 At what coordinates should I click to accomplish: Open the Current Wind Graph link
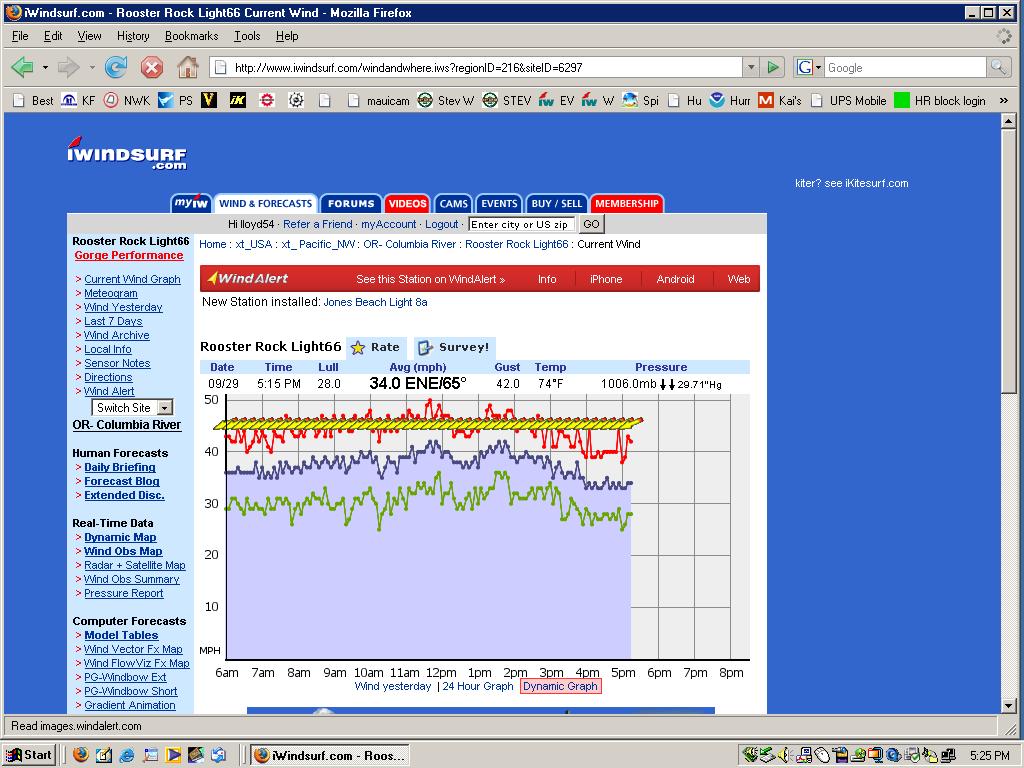pyautogui.click(x=133, y=279)
